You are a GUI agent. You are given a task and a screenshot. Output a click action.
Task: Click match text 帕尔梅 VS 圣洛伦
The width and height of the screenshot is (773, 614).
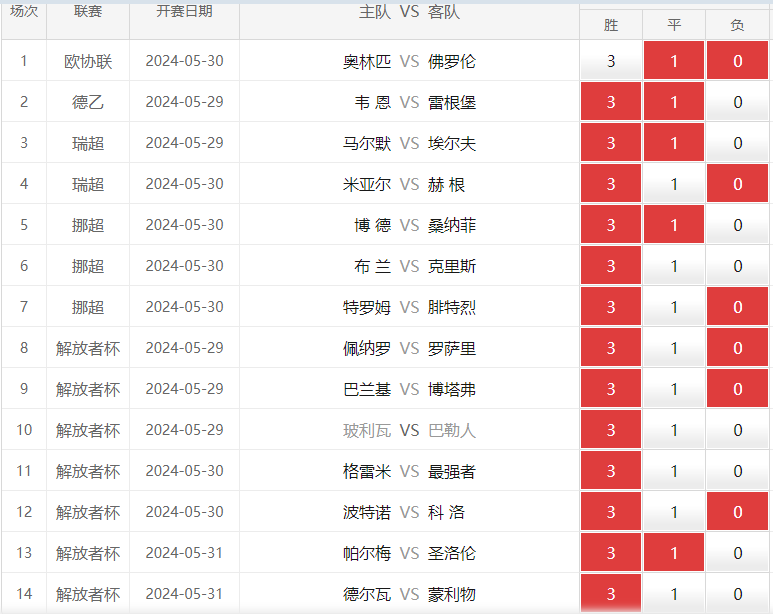pos(409,553)
